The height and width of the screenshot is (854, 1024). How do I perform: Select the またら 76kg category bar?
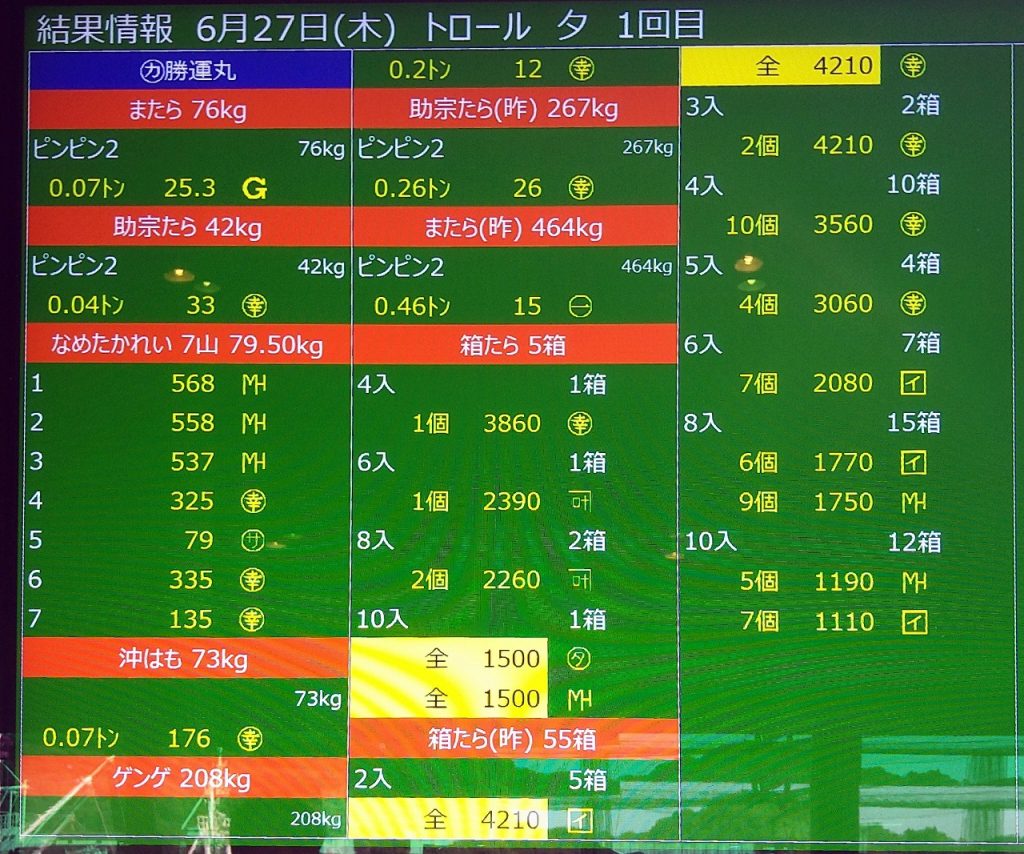(x=190, y=109)
